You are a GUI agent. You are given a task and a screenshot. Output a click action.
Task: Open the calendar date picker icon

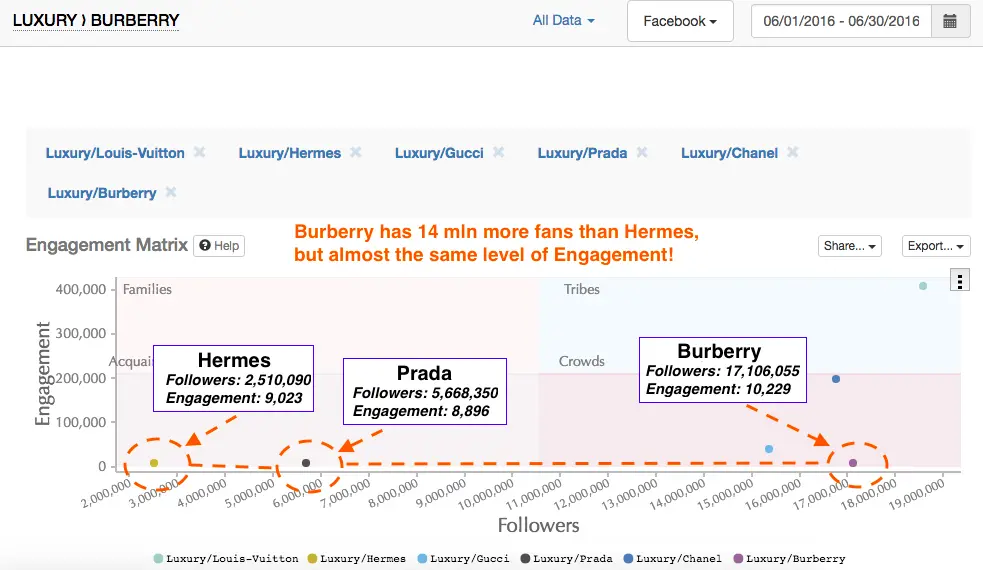(x=950, y=21)
